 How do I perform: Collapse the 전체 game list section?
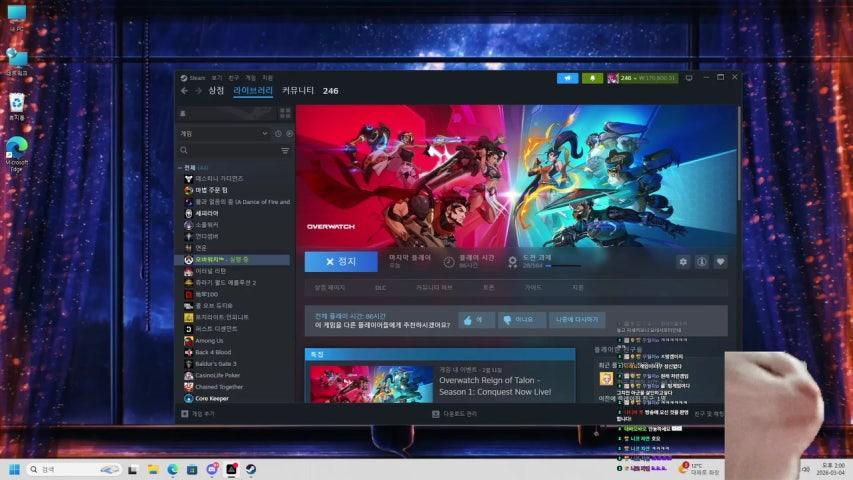tap(180, 168)
